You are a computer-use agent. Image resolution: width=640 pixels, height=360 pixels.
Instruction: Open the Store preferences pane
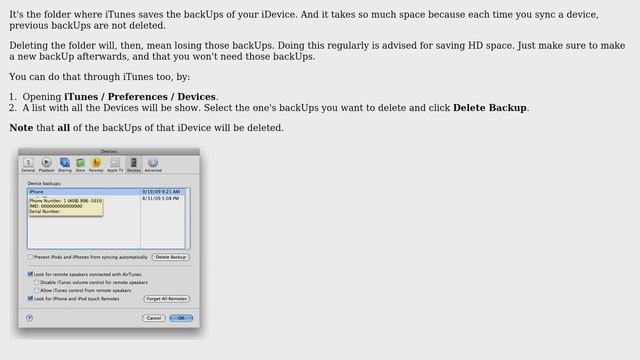pyautogui.click(x=80, y=165)
